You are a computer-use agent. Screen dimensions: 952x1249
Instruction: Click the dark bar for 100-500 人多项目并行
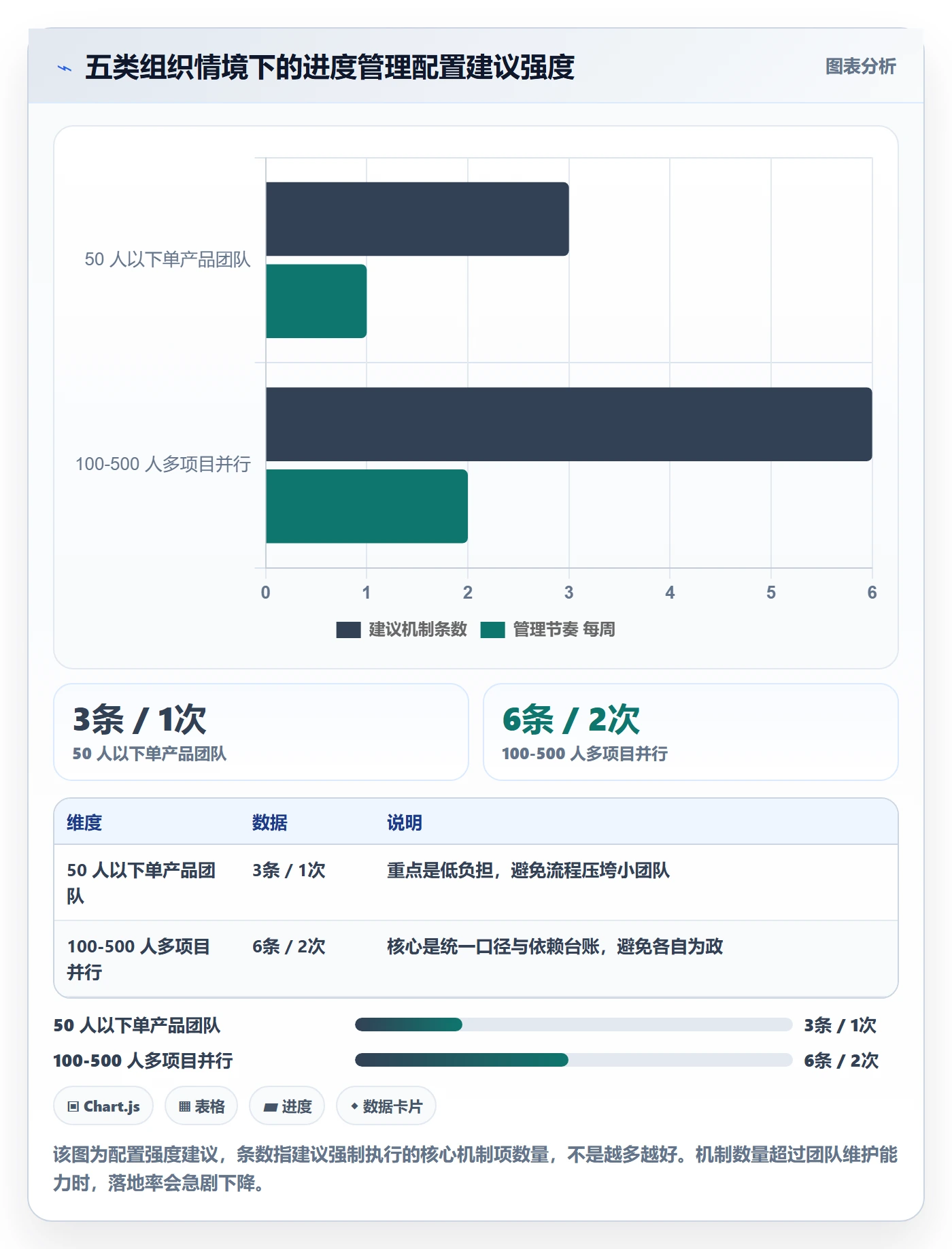pyautogui.click(x=569, y=424)
